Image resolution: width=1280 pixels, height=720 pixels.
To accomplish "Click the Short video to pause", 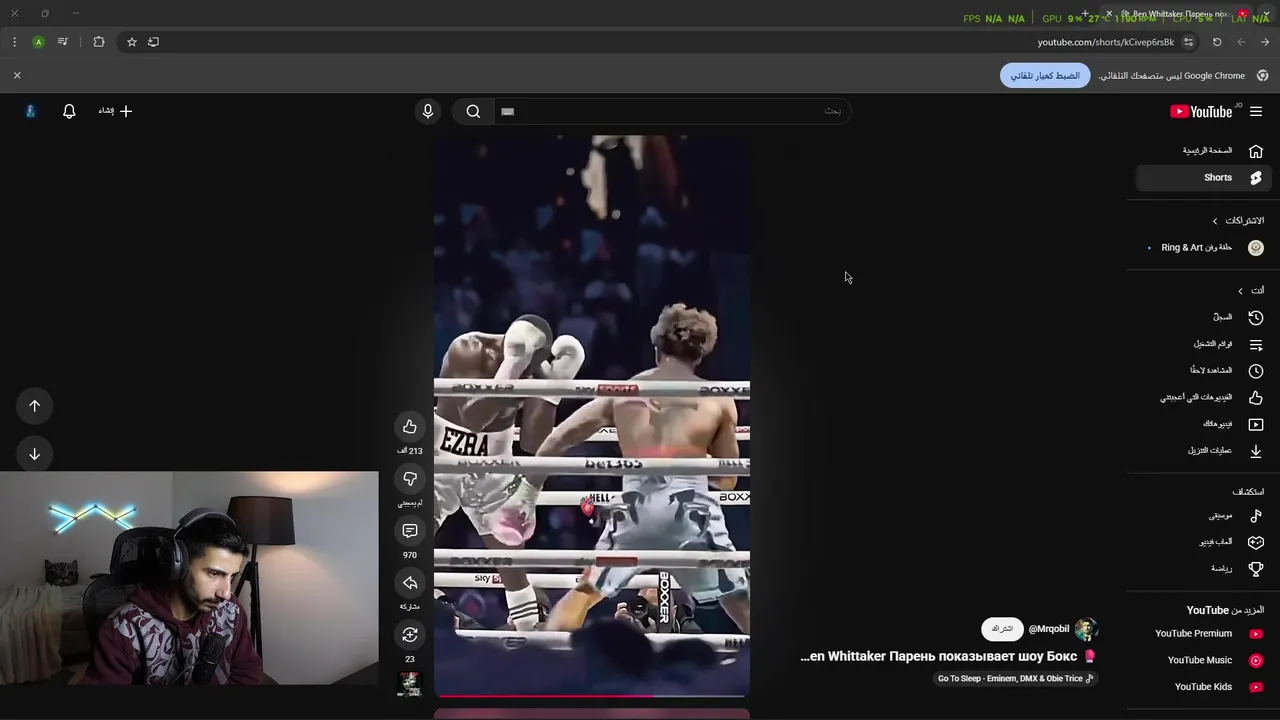I will (x=592, y=415).
